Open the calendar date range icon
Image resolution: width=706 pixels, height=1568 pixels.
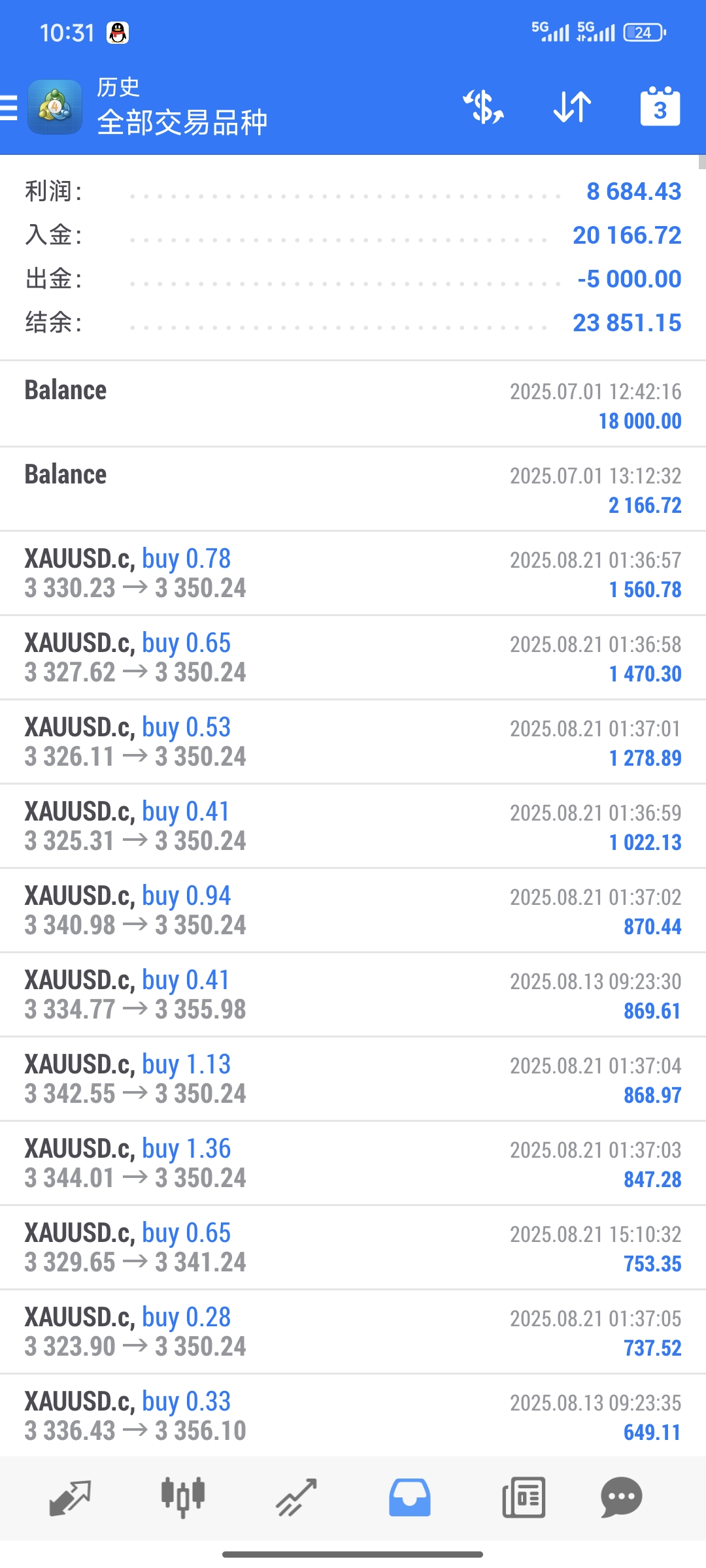point(660,106)
